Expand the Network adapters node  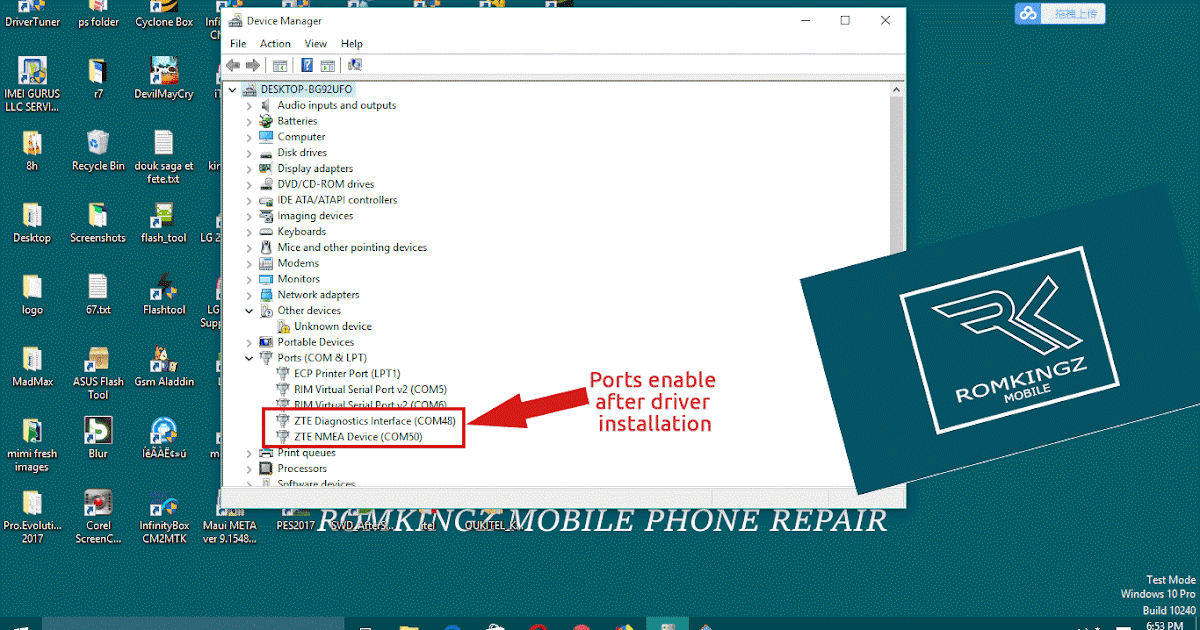[249, 294]
